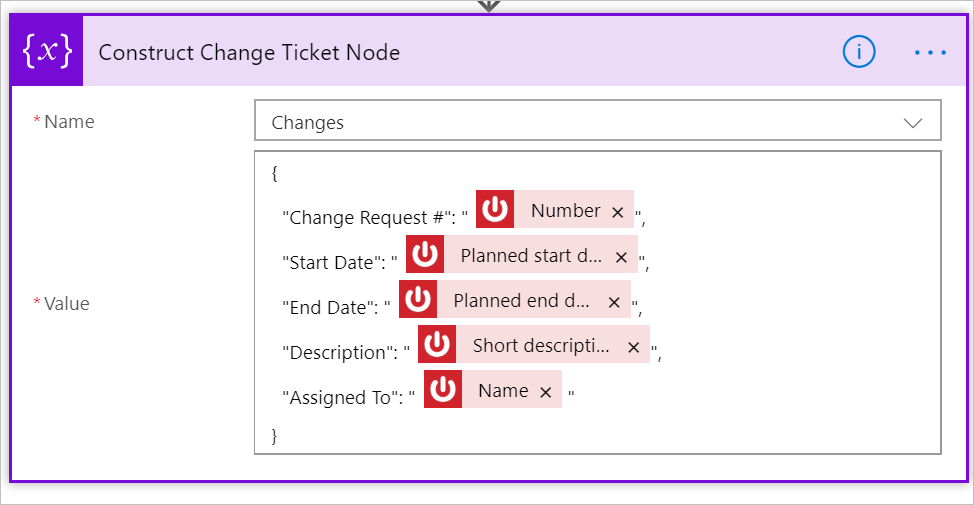This screenshot has width=974, height=505.
Task: Expand the Name dropdown chevron
Action: pos(912,122)
